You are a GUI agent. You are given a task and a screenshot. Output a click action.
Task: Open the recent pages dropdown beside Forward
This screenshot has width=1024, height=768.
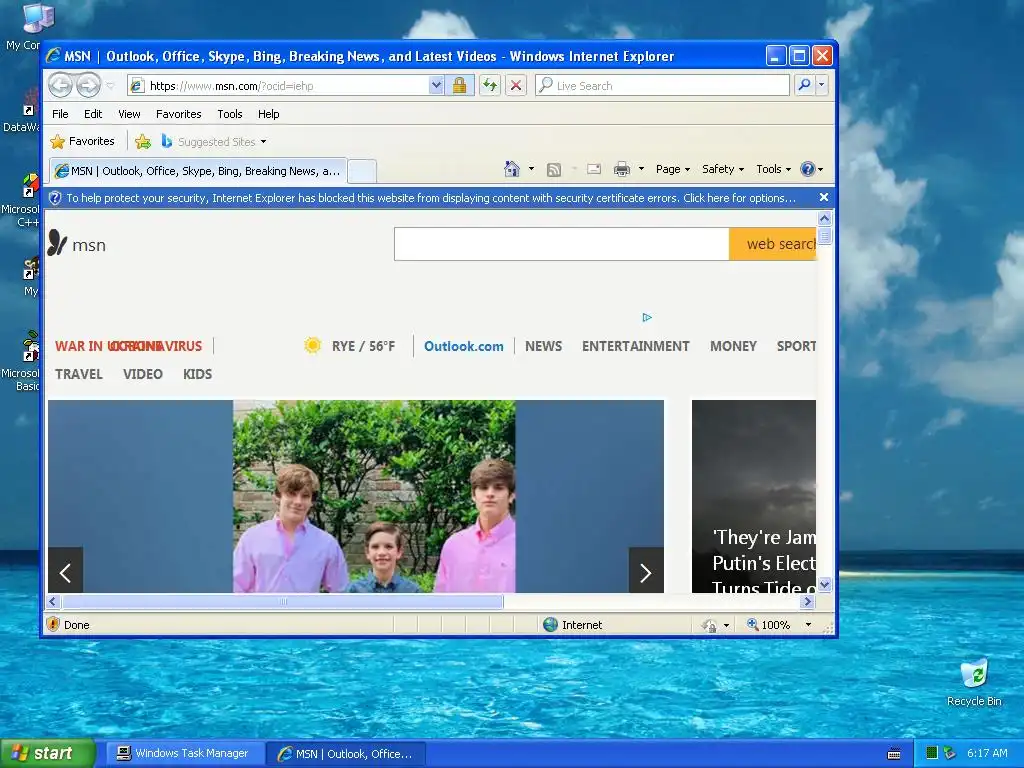pos(110,86)
